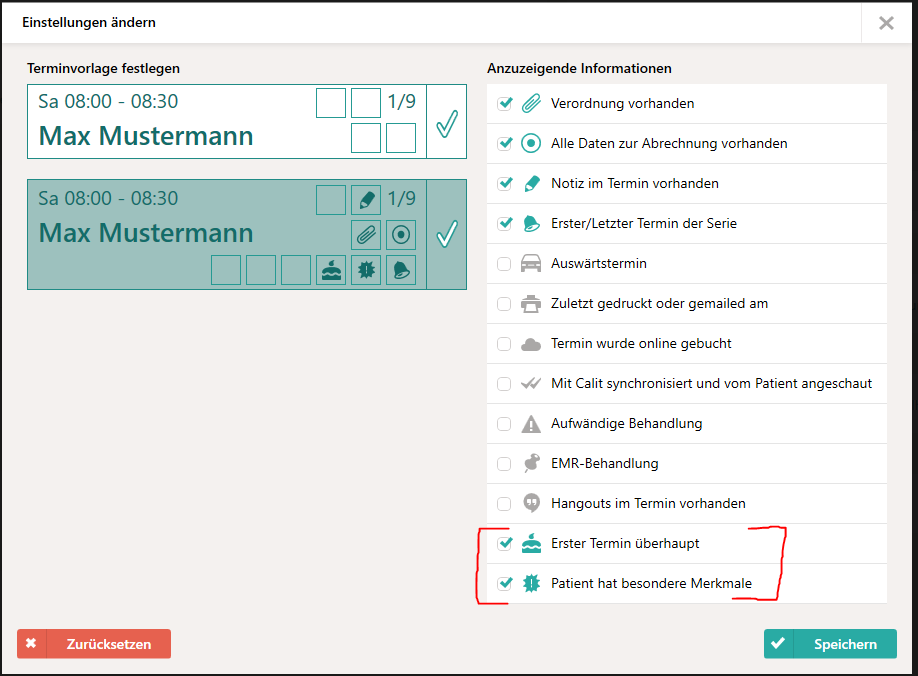Image resolution: width=918 pixels, height=676 pixels.
Task: Click the paperclip icon in the shaded appointment template
Action: (366, 235)
